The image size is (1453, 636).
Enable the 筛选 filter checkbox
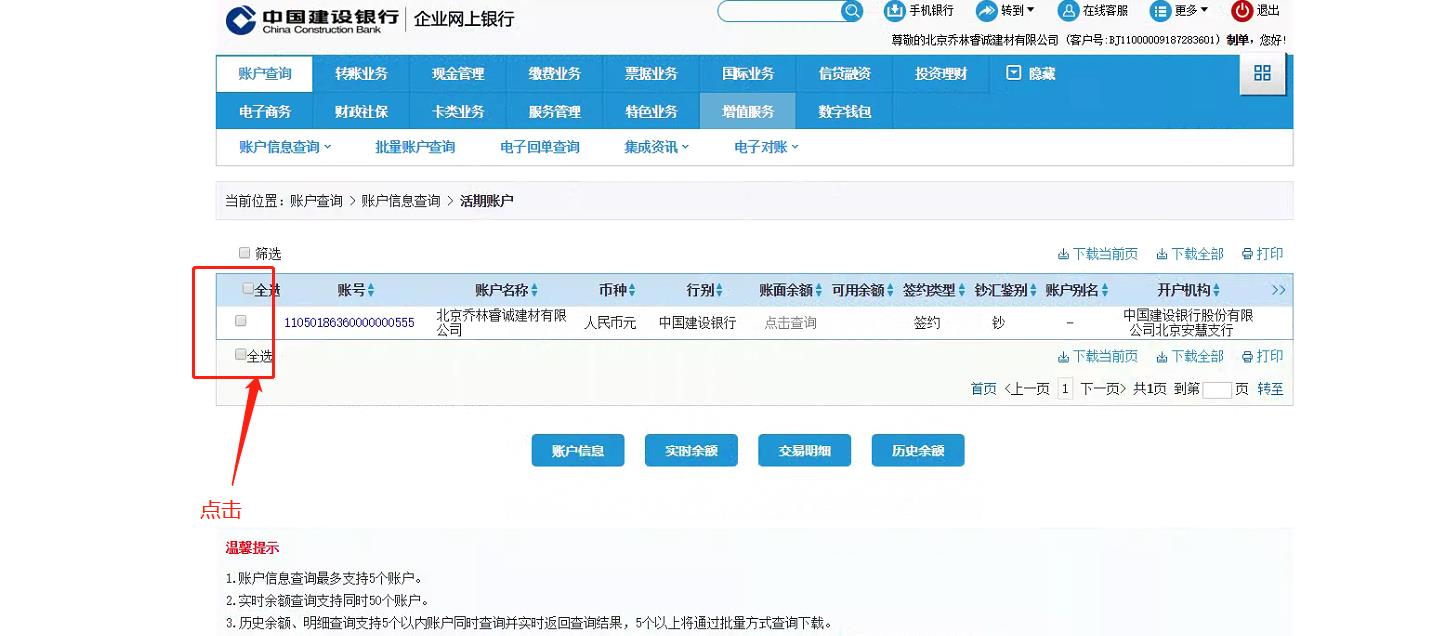[244, 252]
